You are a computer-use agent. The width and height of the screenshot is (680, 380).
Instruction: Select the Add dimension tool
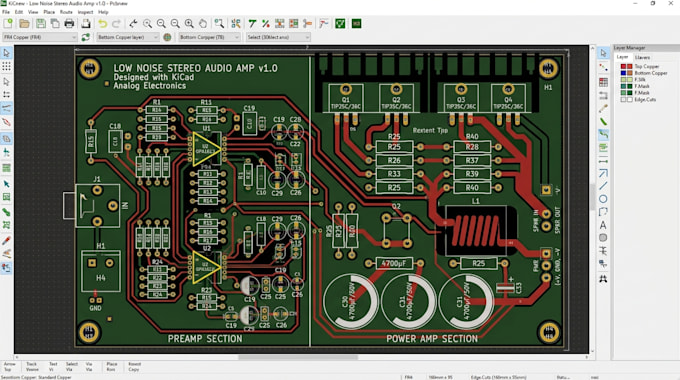[x=603, y=161]
